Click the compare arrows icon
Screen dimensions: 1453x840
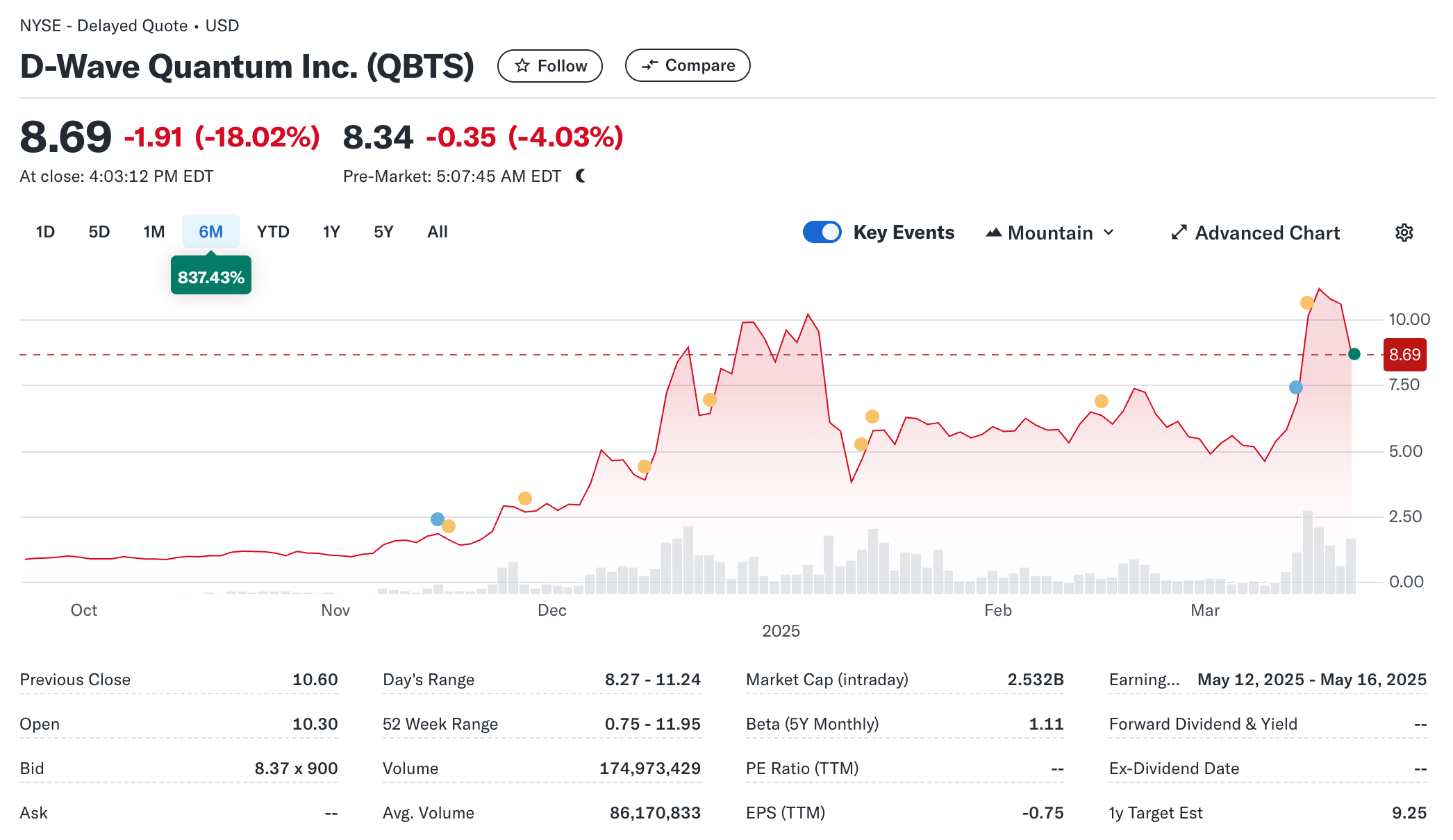click(649, 65)
